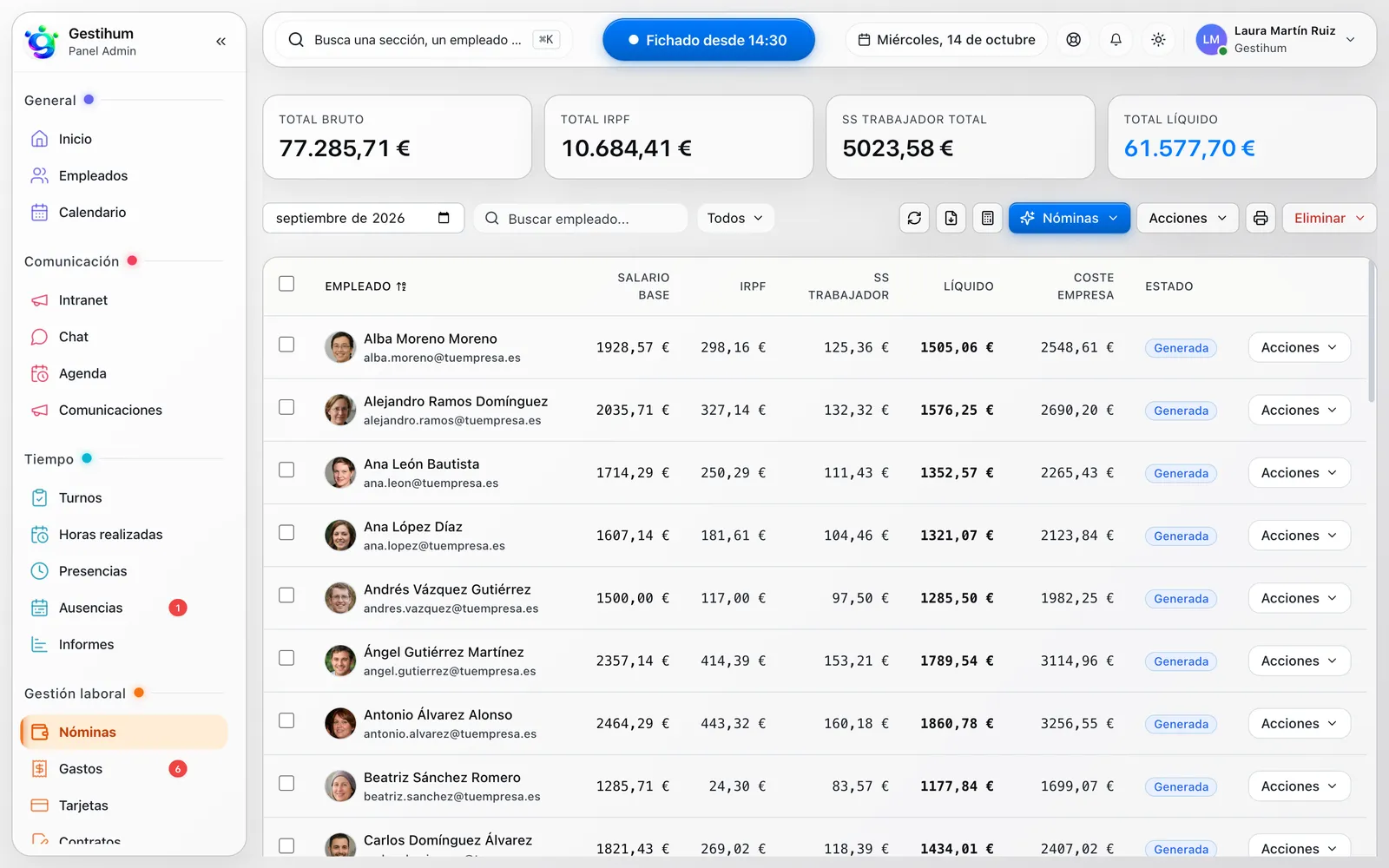The image size is (1389, 868).
Task: Open Acciones for Ana León Bautista
Action: pyautogui.click(x=1299, y=473)
